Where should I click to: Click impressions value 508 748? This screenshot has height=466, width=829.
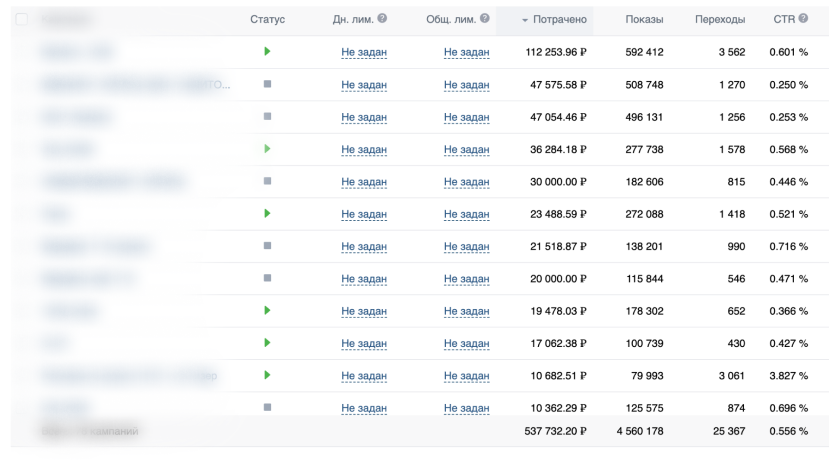coord(644,85)
